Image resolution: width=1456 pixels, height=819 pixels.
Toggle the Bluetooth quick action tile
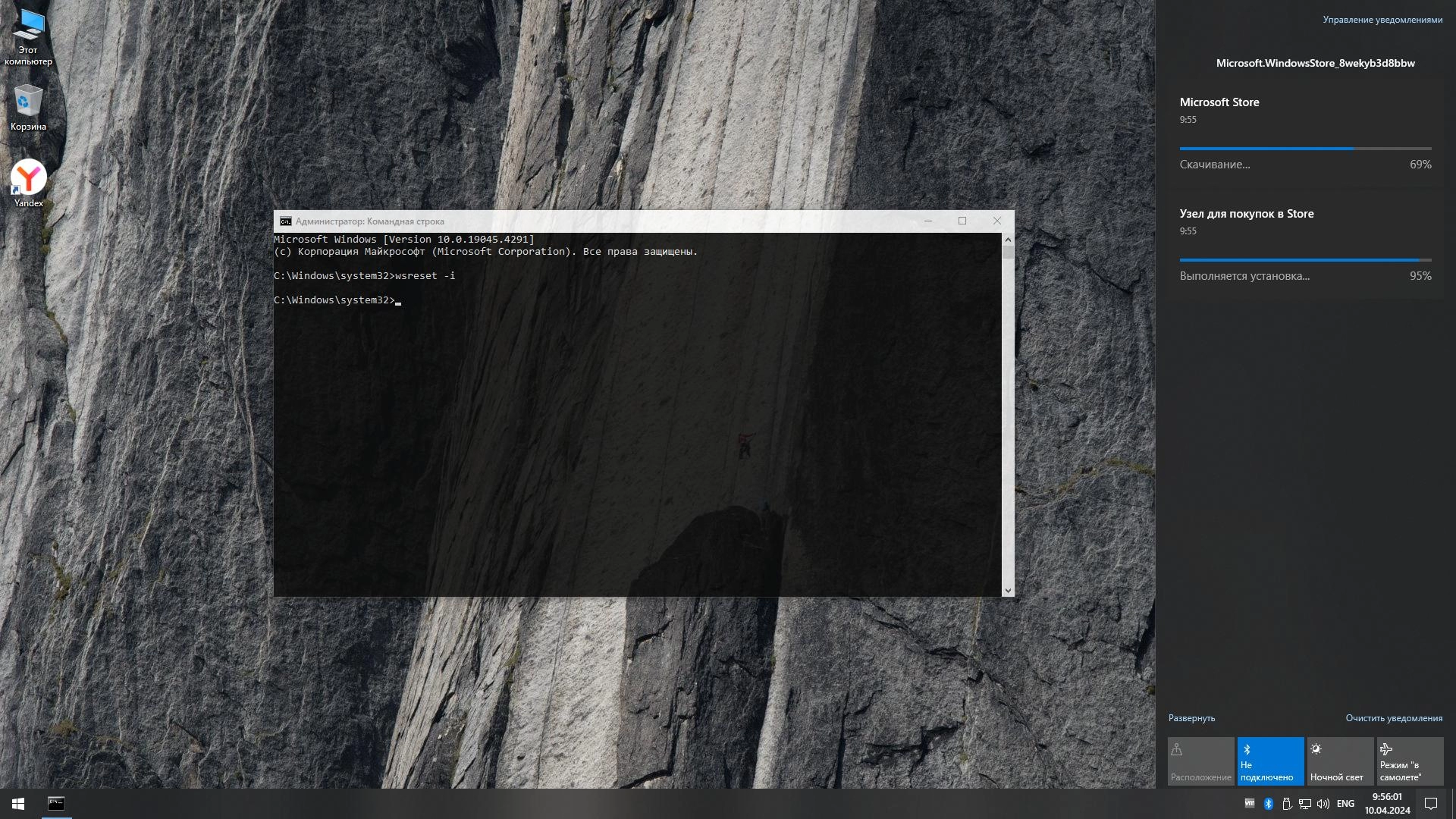point(1270,761)
